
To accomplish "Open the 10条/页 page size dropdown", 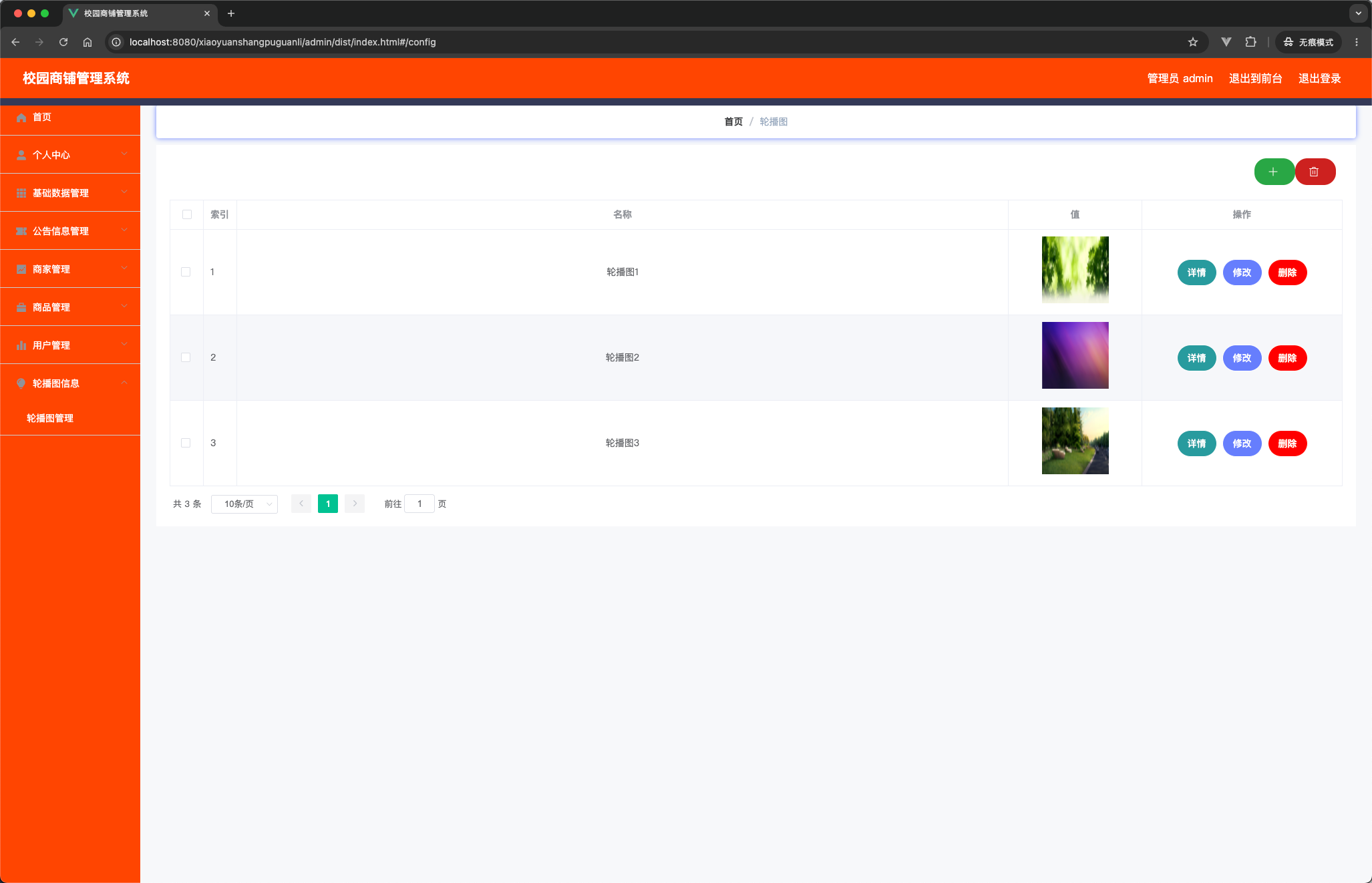I will 244,504.
